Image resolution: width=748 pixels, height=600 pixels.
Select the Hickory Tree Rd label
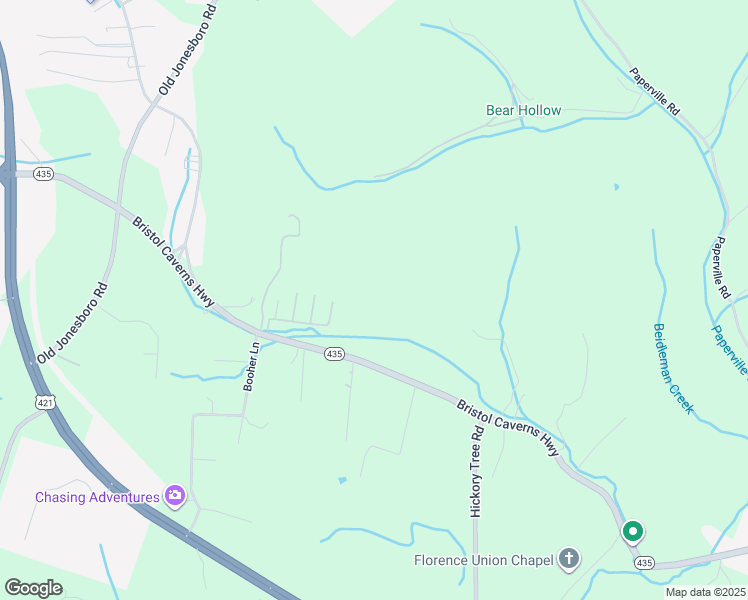477,472
